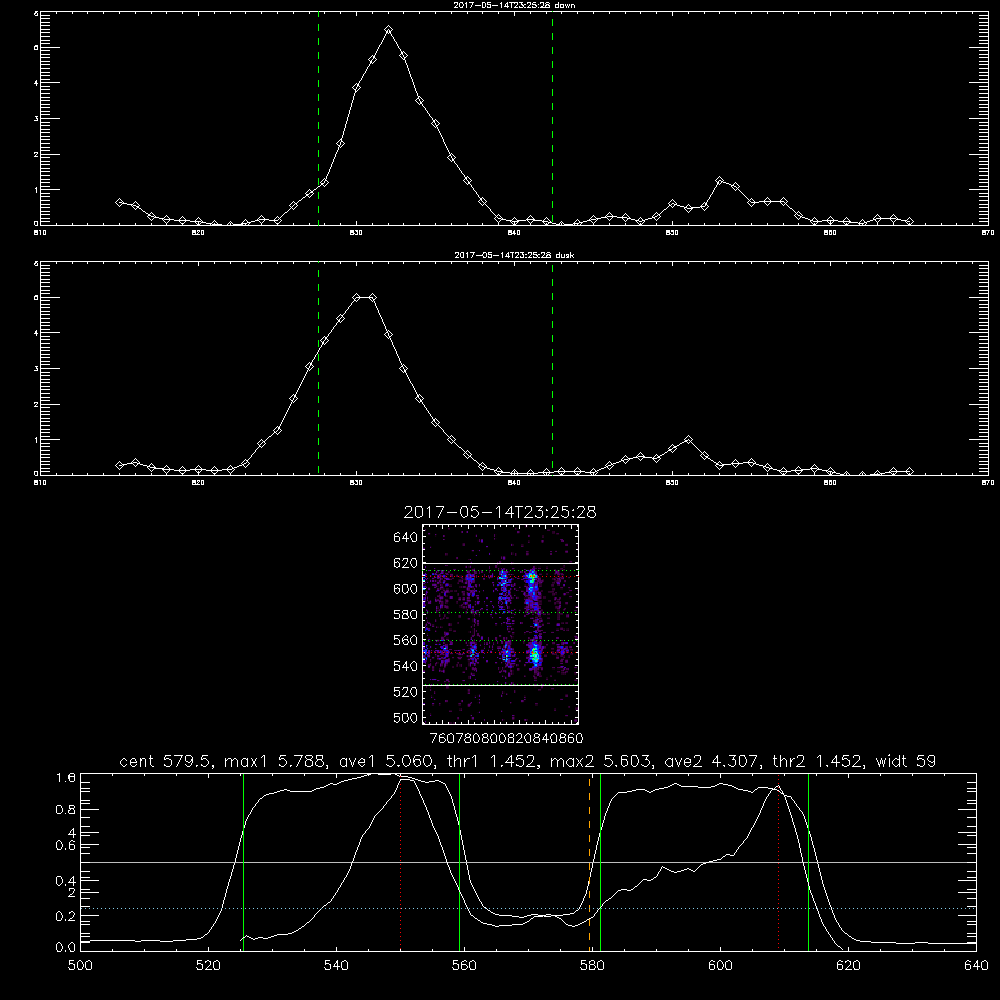Click the orange dashed center line in bottom plot

(589, 862)
